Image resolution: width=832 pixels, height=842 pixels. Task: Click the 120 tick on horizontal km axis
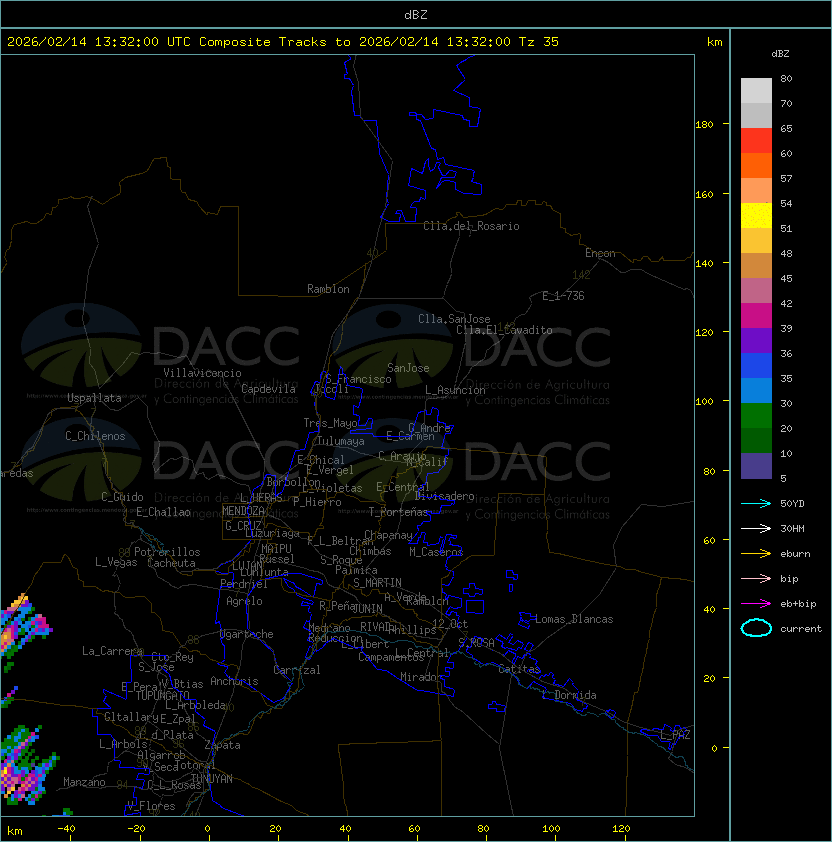click(621, 829)
